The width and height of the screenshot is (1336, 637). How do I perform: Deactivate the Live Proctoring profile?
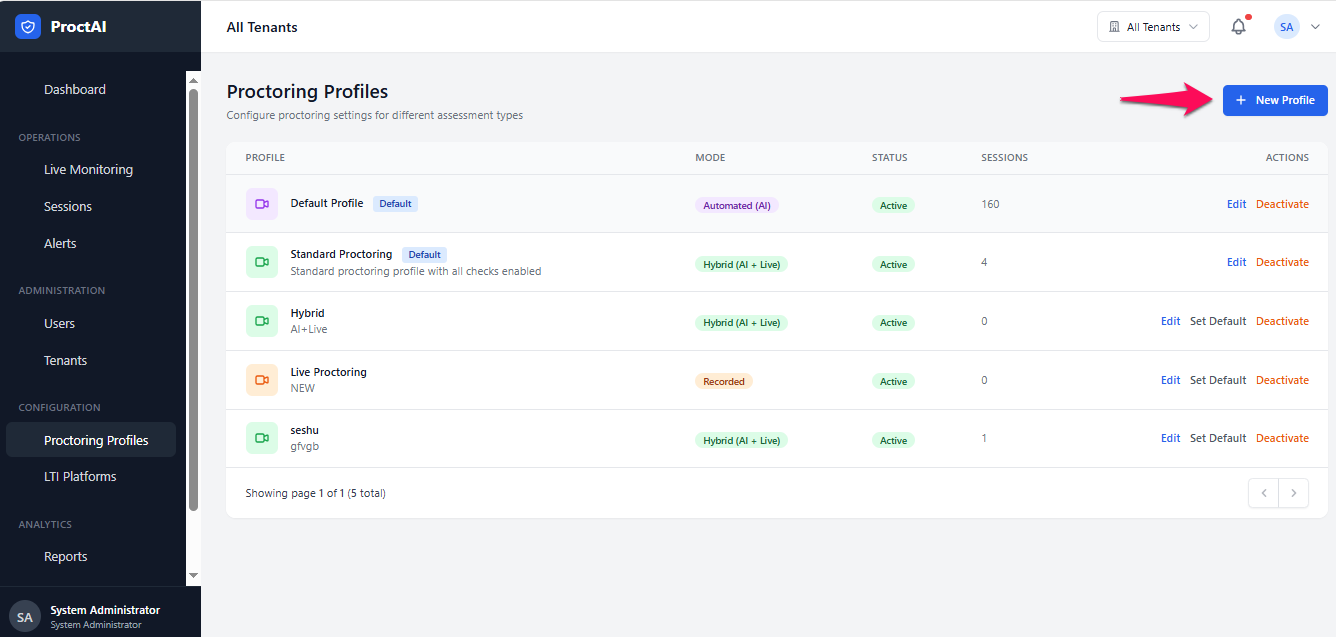(x=1282, y=380)
